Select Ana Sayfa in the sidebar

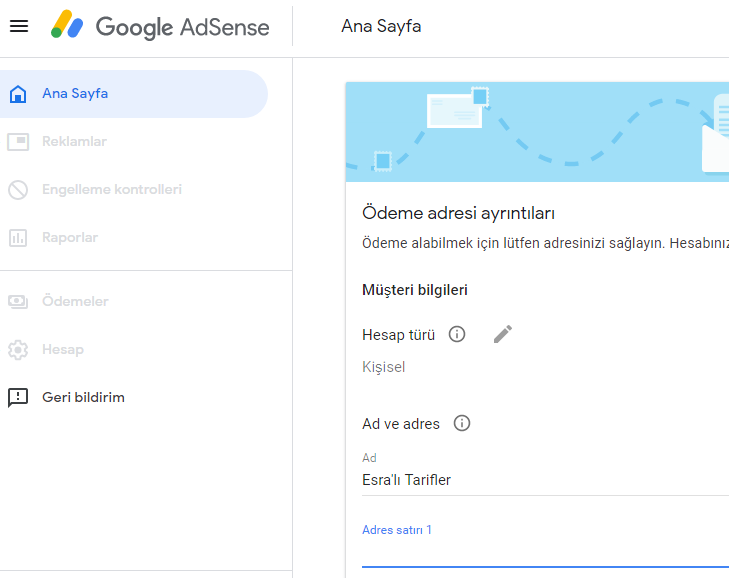click(134, 94)
